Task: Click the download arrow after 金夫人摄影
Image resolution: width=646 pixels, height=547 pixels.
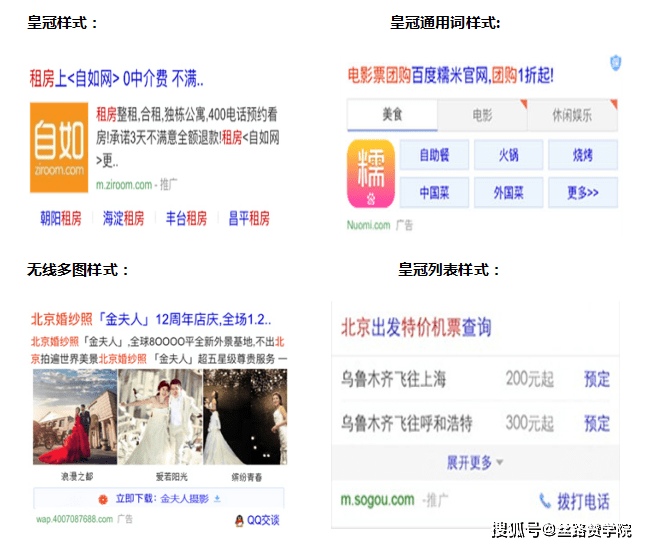Action: tap(217, 499)
